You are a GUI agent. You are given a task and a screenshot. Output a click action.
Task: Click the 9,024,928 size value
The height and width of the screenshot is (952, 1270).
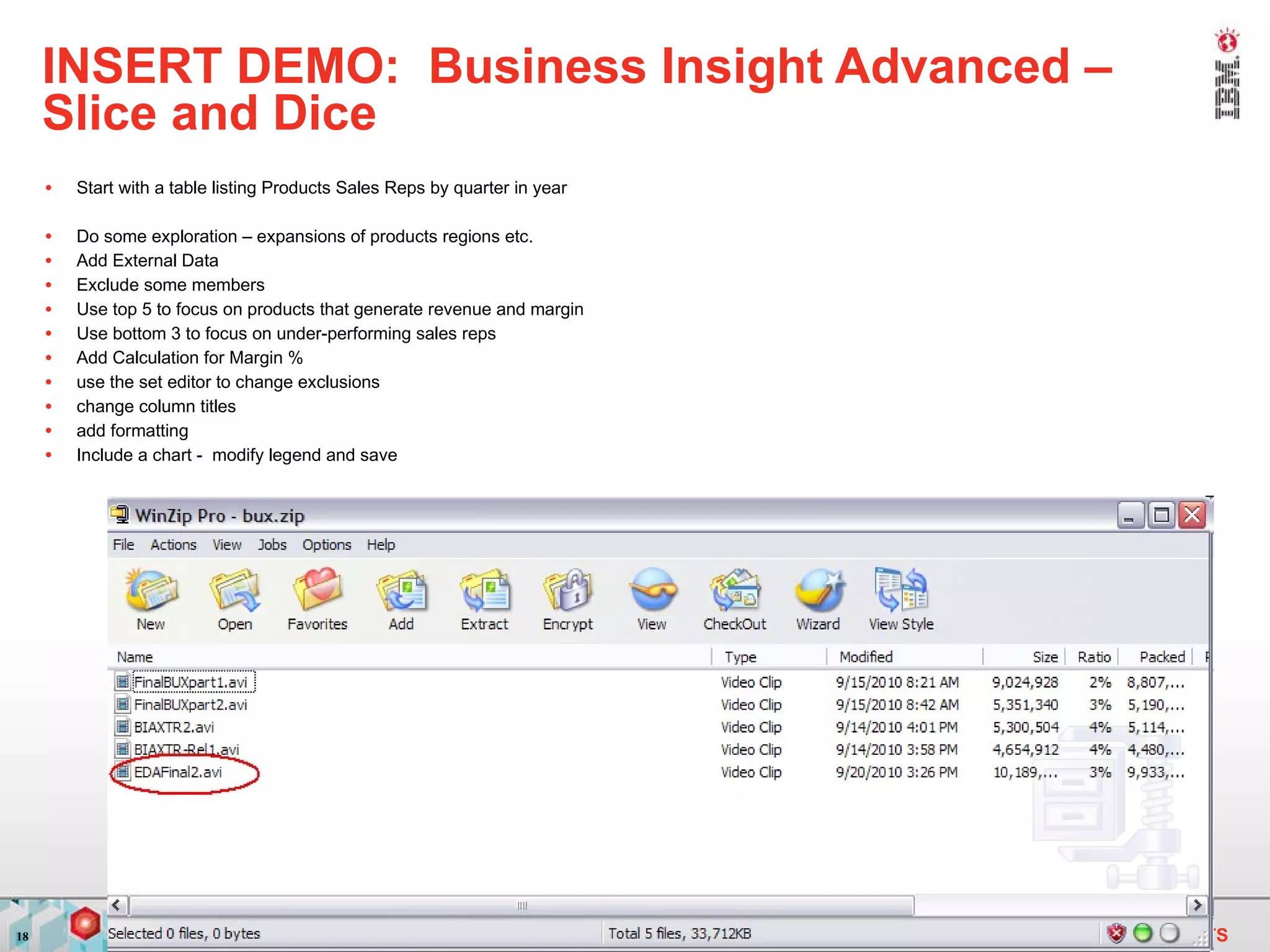click(x=1025, y=682)
